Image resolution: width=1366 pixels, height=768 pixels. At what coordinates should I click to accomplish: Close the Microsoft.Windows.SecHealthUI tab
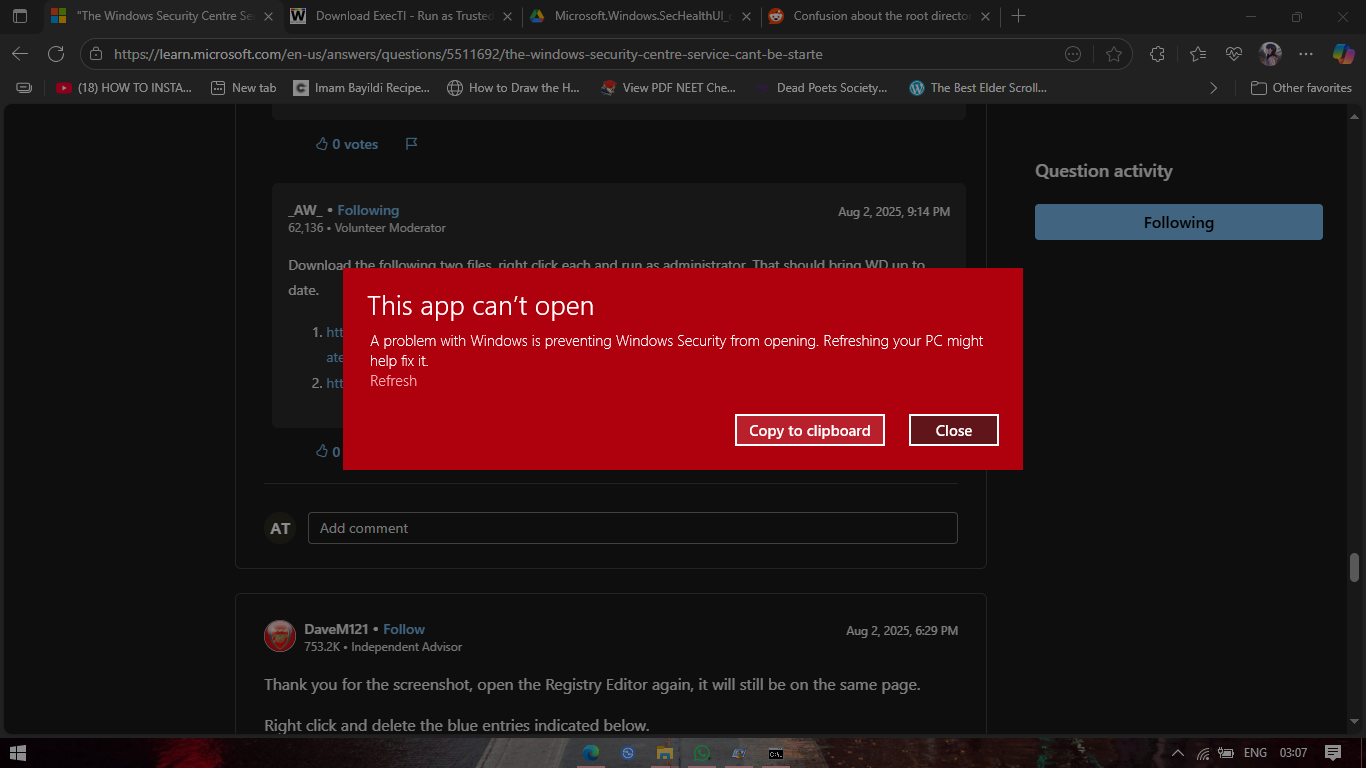[x=746, y=16]
